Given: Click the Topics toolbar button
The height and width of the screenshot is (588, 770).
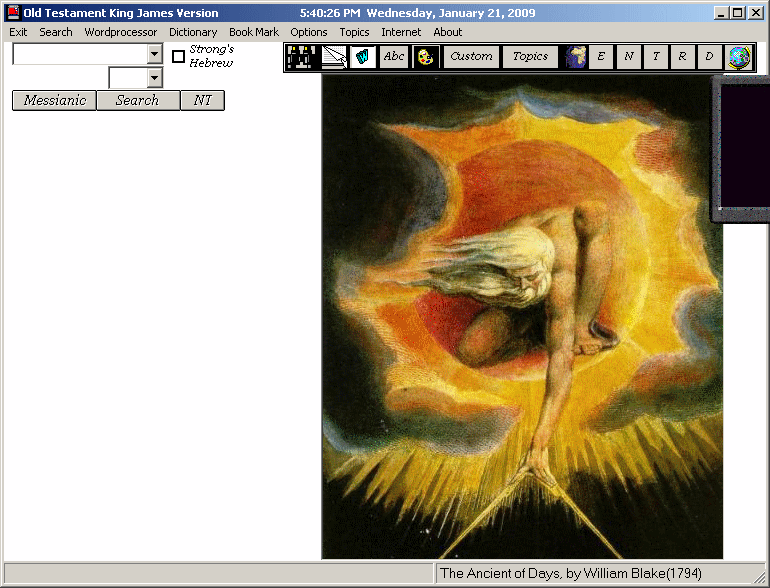Looking at the screenshot, I should 530,57.
